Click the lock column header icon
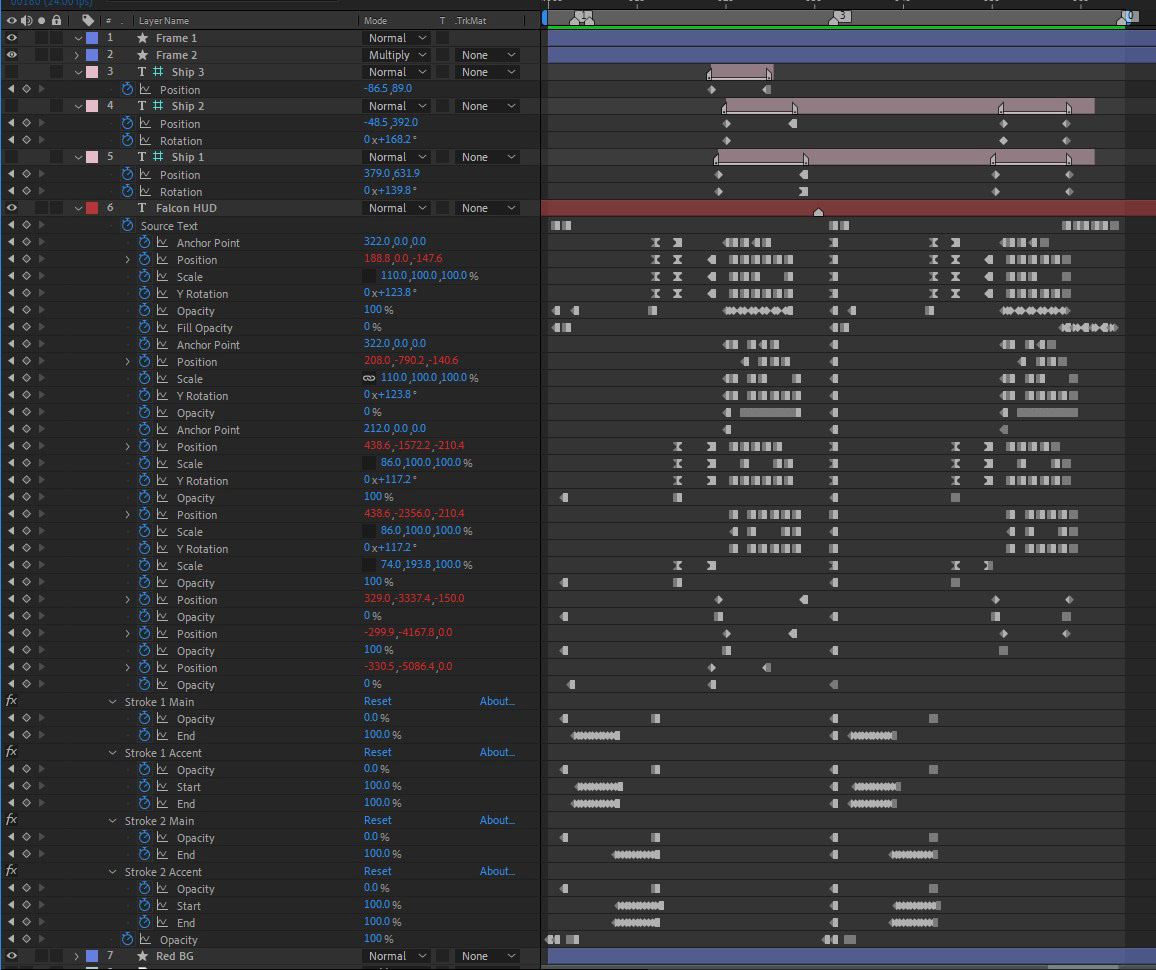This screenshot has width=1156, height=970. [x=57, y=21]
